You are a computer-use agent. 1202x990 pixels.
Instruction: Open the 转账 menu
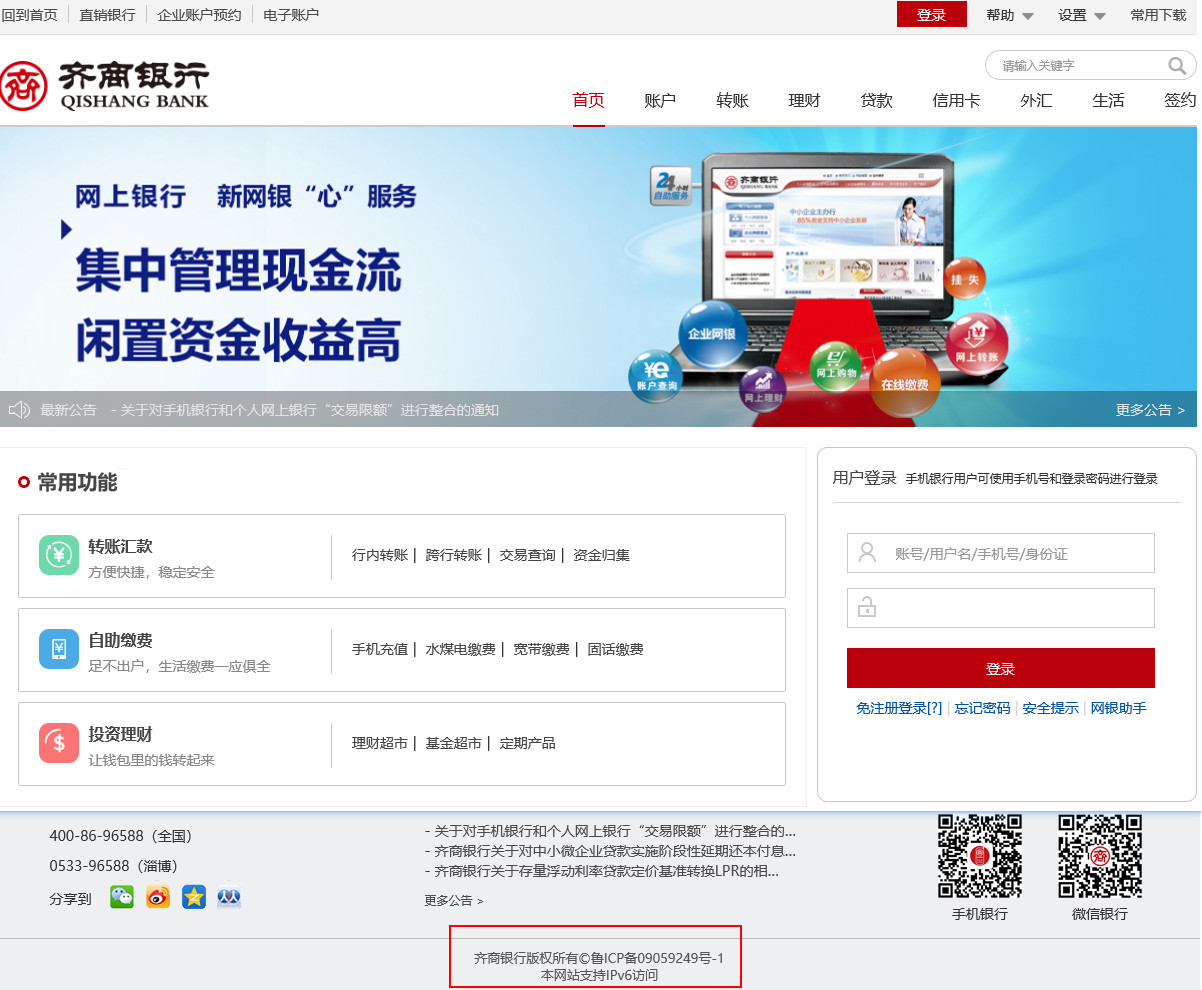click(732, 100)
